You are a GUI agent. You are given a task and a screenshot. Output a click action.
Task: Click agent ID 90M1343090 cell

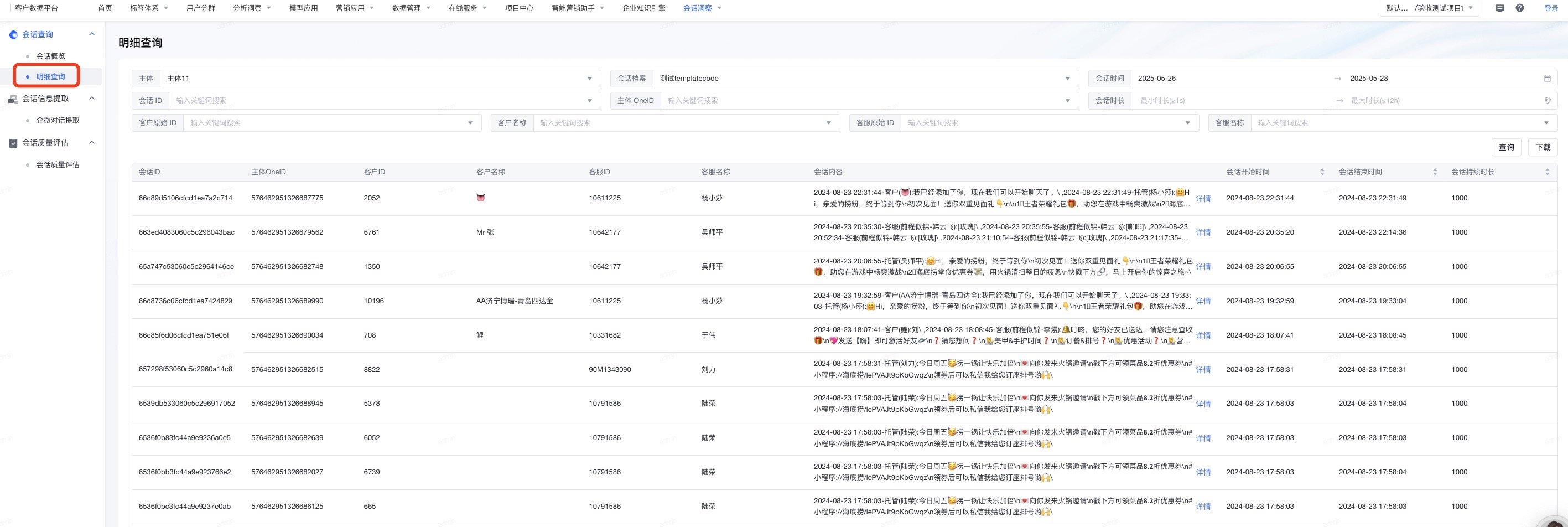(x=610, y=370)
